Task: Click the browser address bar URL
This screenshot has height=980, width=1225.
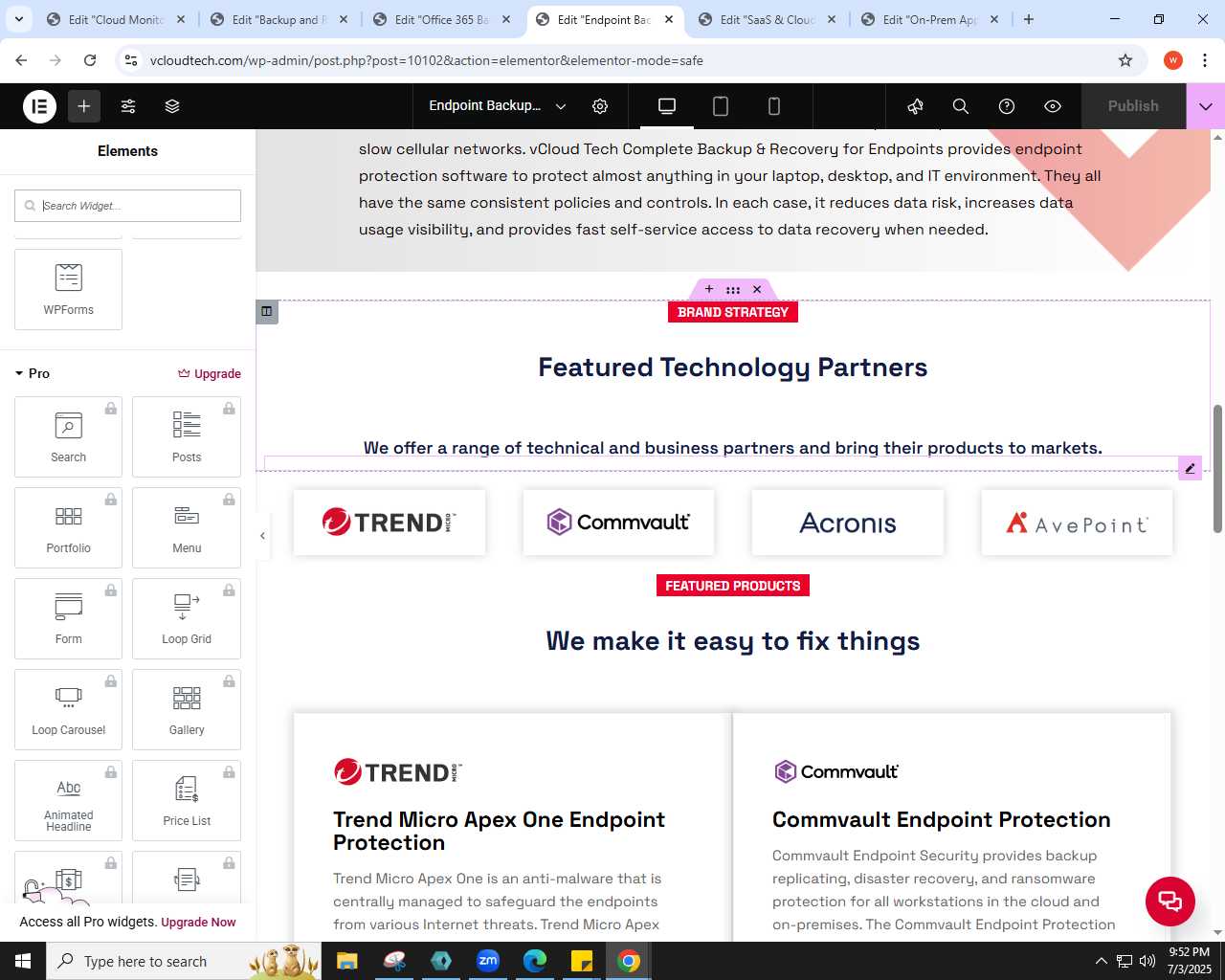Action: click(427, 60)
